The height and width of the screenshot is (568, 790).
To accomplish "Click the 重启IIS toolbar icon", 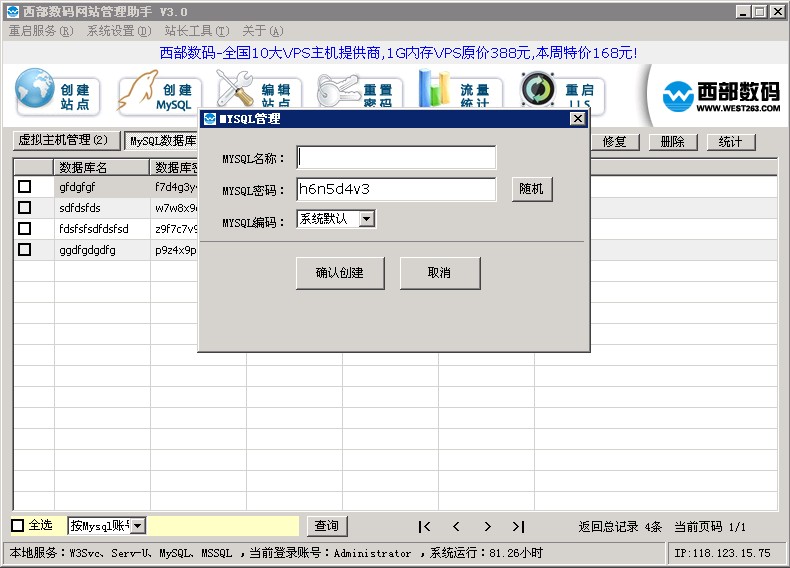I will [x=540, y=92].
